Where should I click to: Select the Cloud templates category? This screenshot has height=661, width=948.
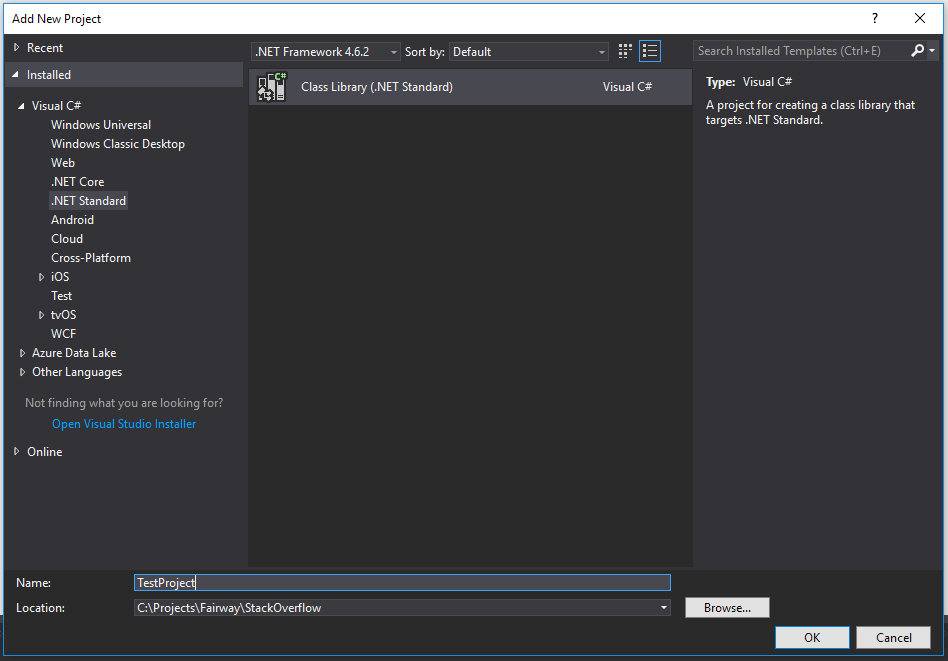click(67, 238)
